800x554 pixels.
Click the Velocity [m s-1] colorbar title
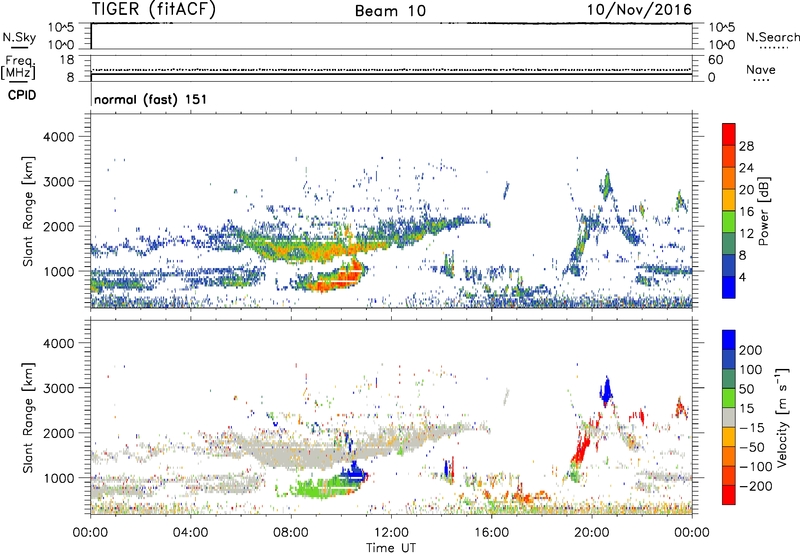pos(782,417)
